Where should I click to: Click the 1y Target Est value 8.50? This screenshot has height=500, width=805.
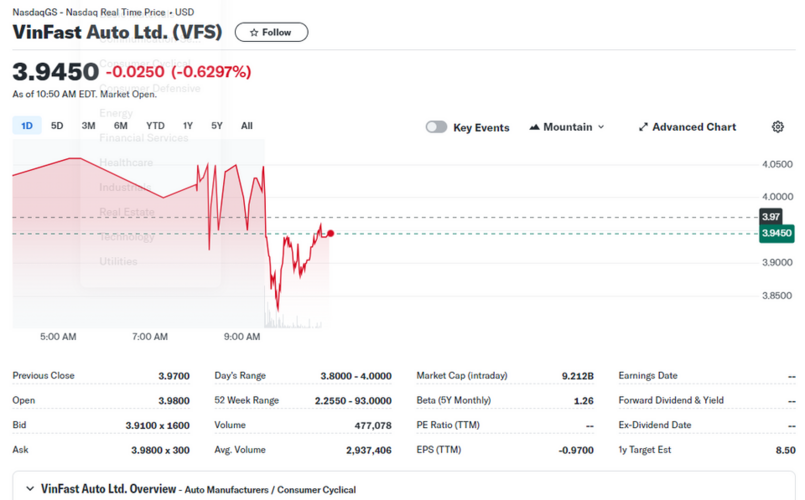pyautogui.click(x=786, y=450)
